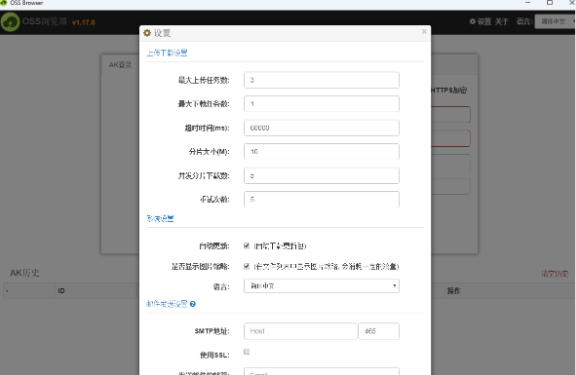The width and height of the screenshot is (576, 375).
Task: Click the SMTP地址 Host input field
Action: [x=300, y=331]
